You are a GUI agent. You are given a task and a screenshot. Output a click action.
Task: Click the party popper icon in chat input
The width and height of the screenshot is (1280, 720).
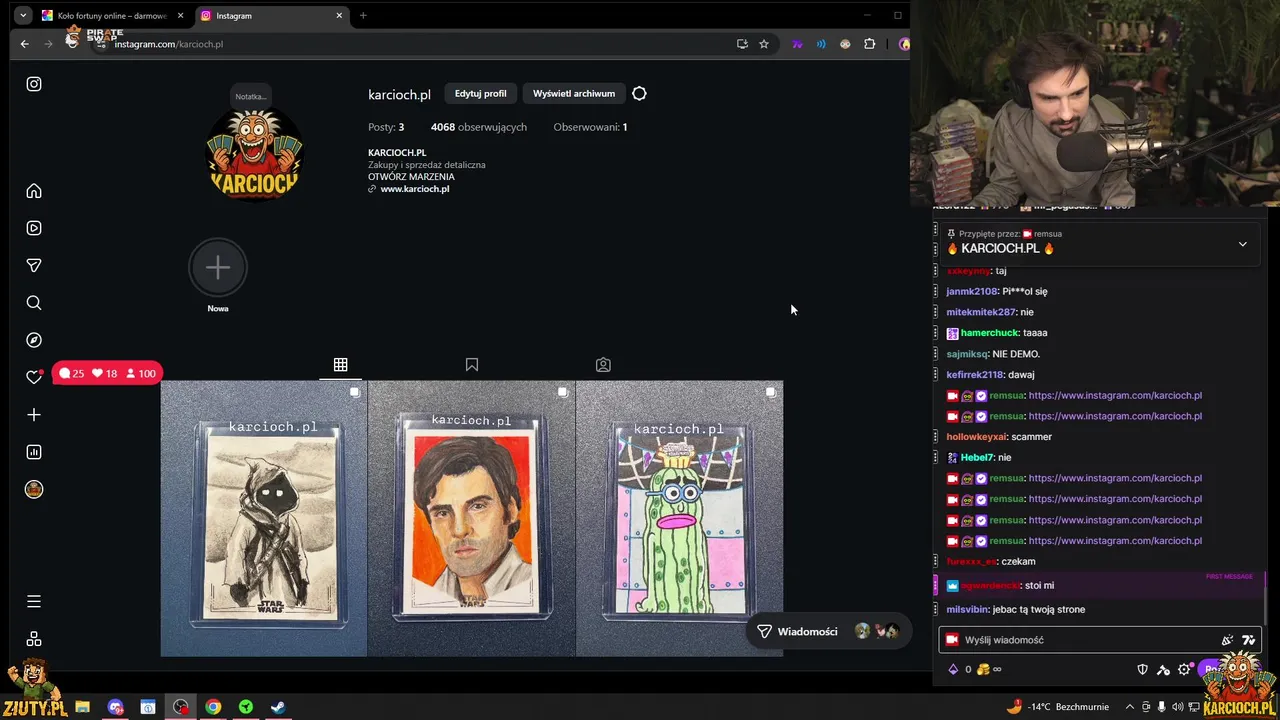click(1227, 640)
